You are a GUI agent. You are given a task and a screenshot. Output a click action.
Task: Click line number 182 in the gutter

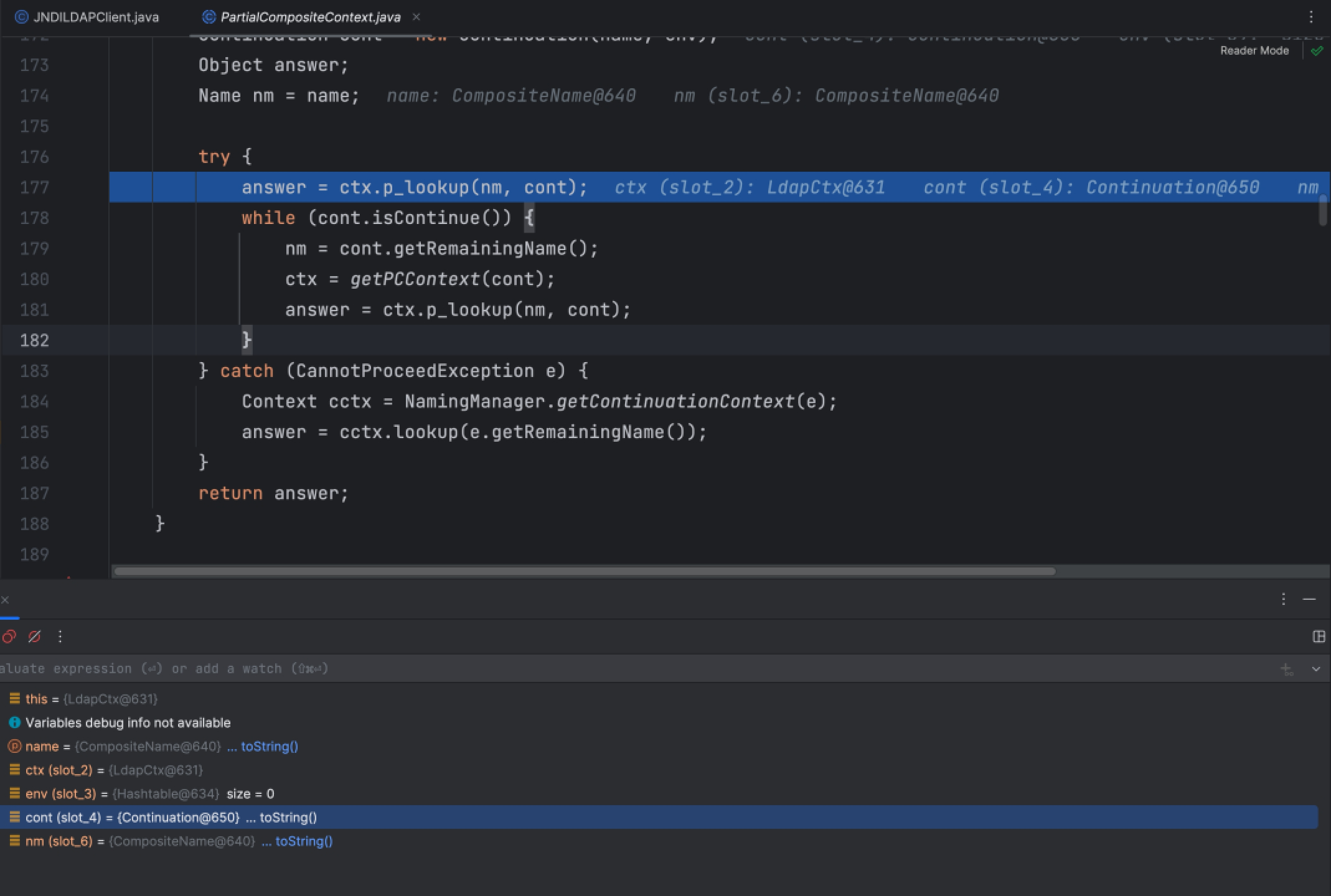[34, 340]
